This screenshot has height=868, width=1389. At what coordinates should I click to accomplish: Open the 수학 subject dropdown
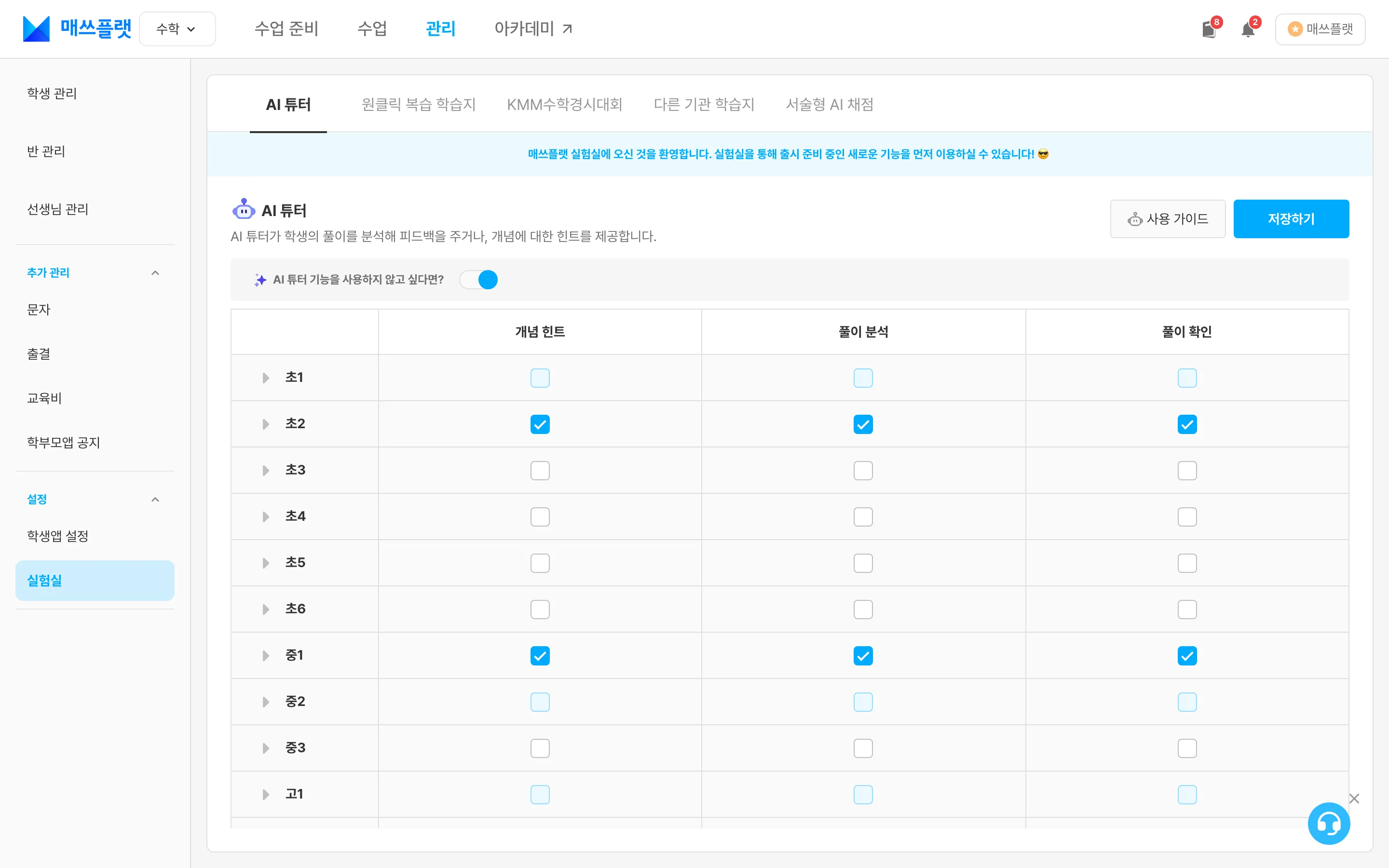(x=177, y=29)
